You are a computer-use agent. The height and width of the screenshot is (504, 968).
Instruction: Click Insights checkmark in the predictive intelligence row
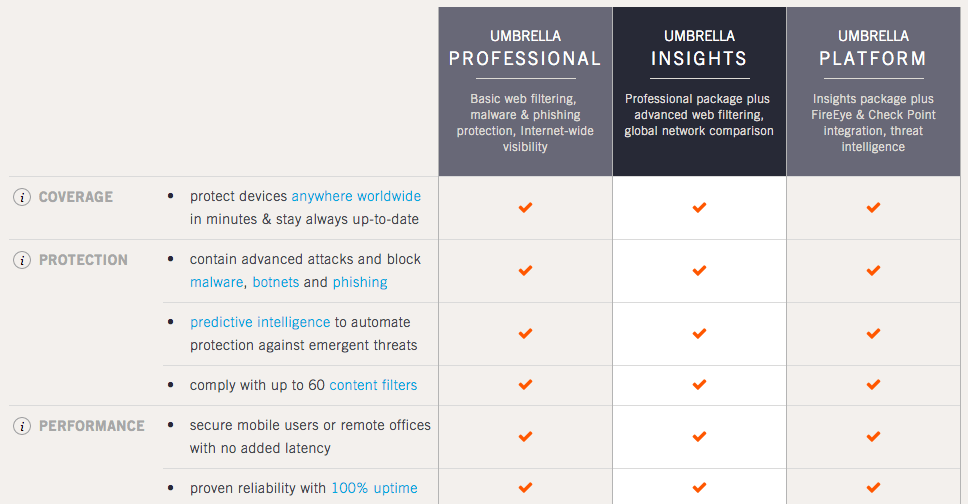click(699, 334)
